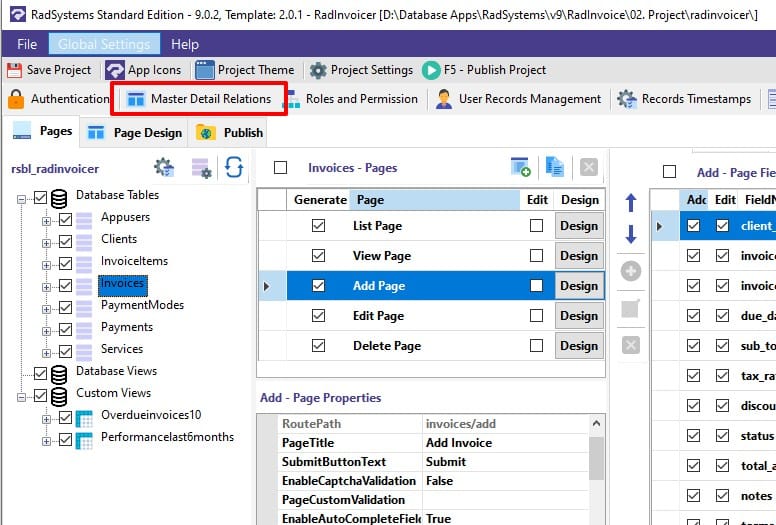Click RadSystems app logo in title bar

point(18,14)
